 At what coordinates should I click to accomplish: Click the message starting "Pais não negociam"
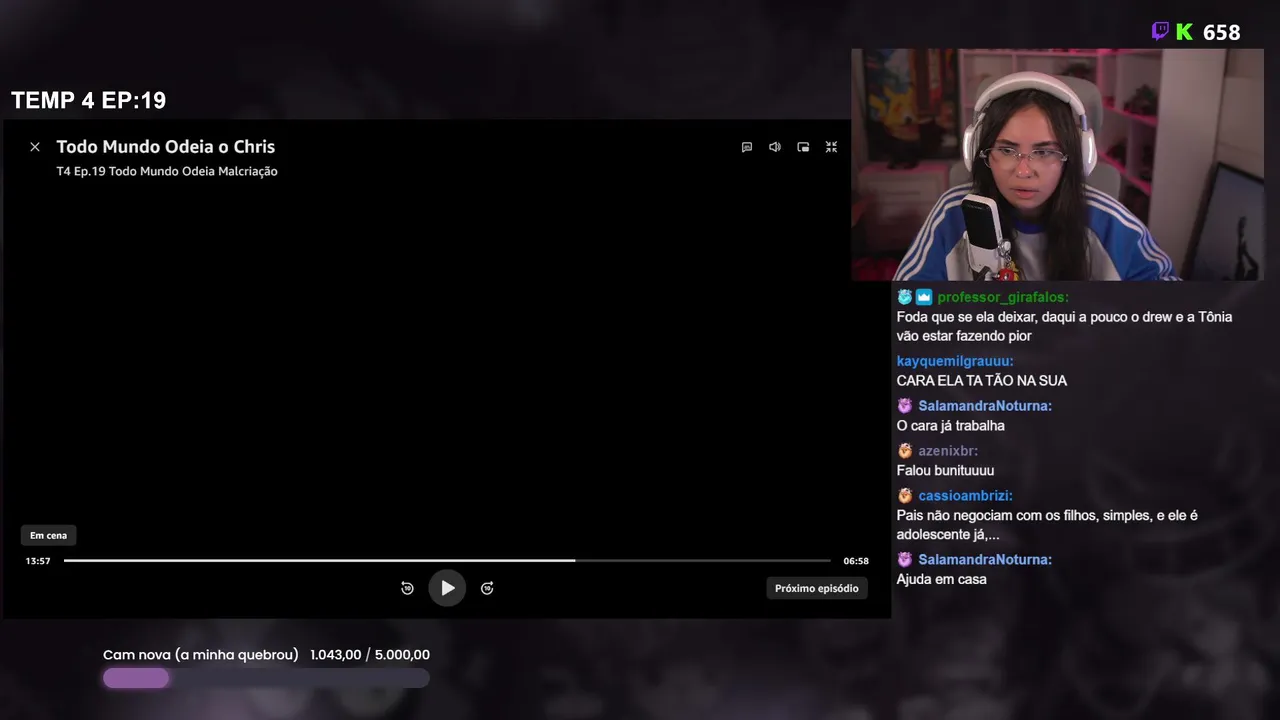point(1047,525)
